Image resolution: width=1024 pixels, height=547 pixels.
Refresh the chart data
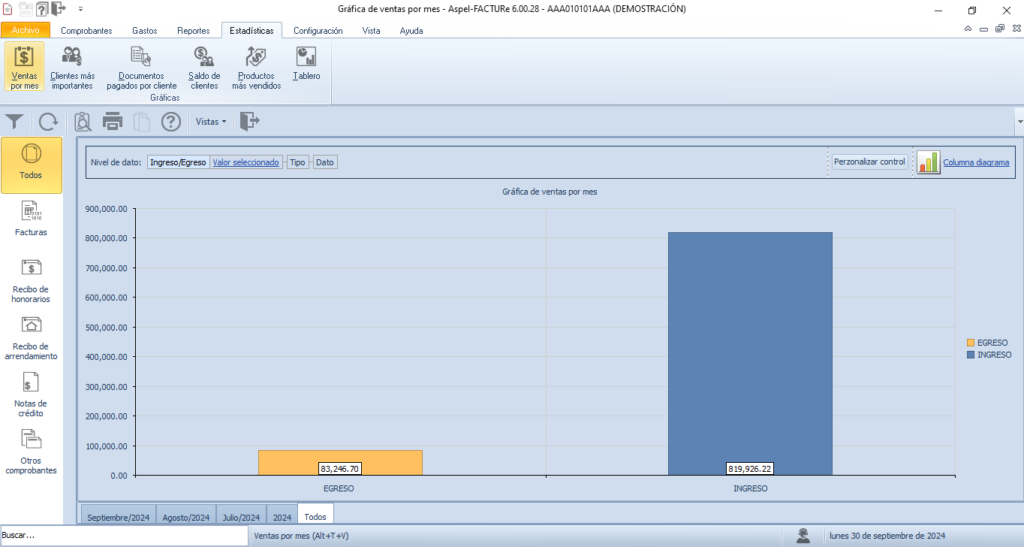pyautogui.click(x=48, y=122)
